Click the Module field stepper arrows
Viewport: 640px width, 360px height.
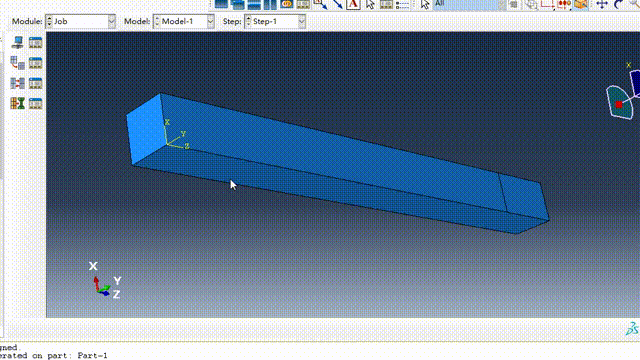[x=49, y=21]
